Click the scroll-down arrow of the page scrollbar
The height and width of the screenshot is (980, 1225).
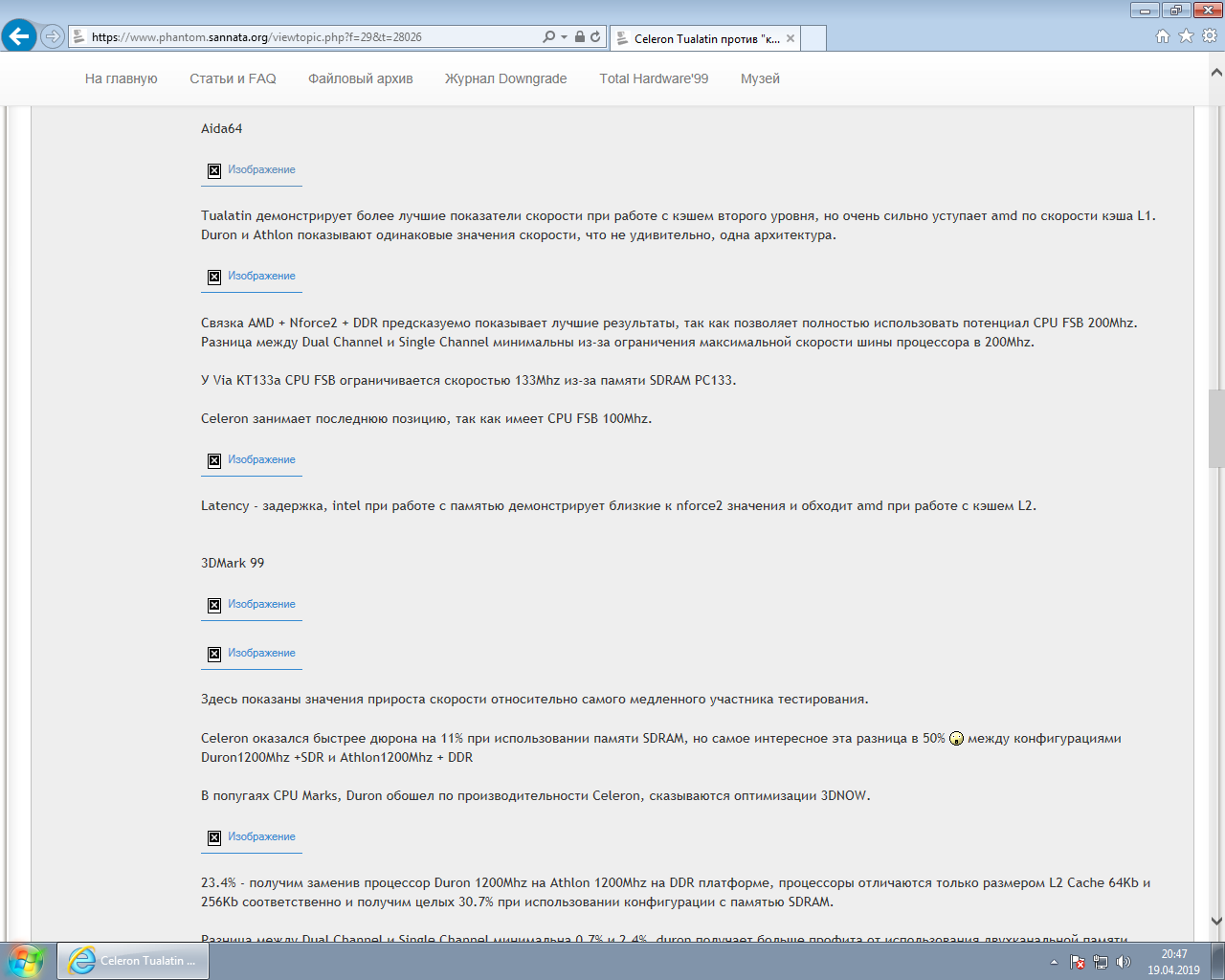[1216, 921]
